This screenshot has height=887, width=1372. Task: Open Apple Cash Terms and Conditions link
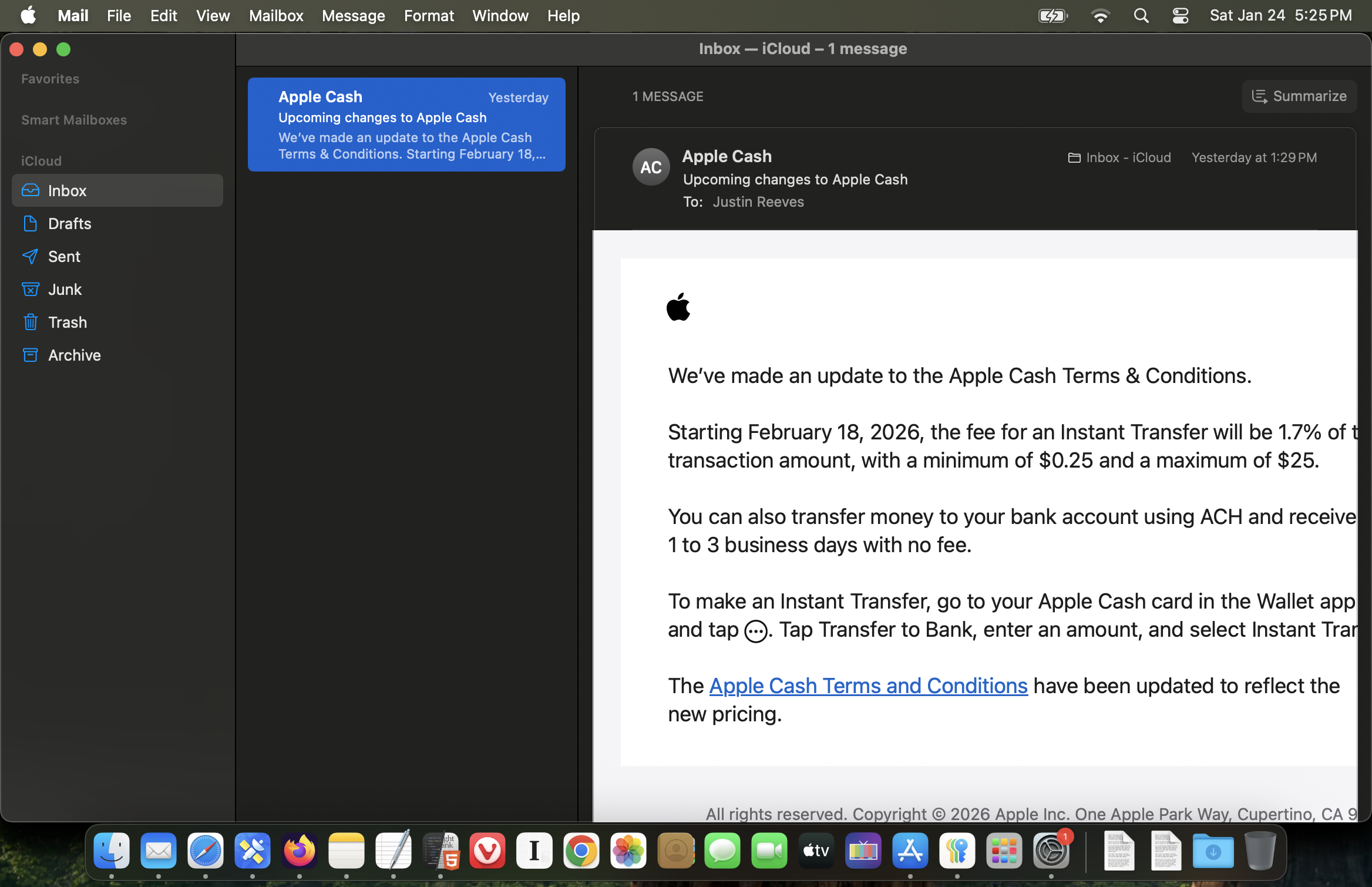868,686
